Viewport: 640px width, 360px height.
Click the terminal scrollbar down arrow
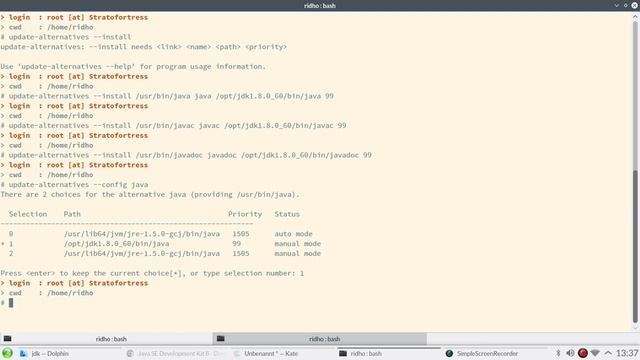[x=635, y=327]
